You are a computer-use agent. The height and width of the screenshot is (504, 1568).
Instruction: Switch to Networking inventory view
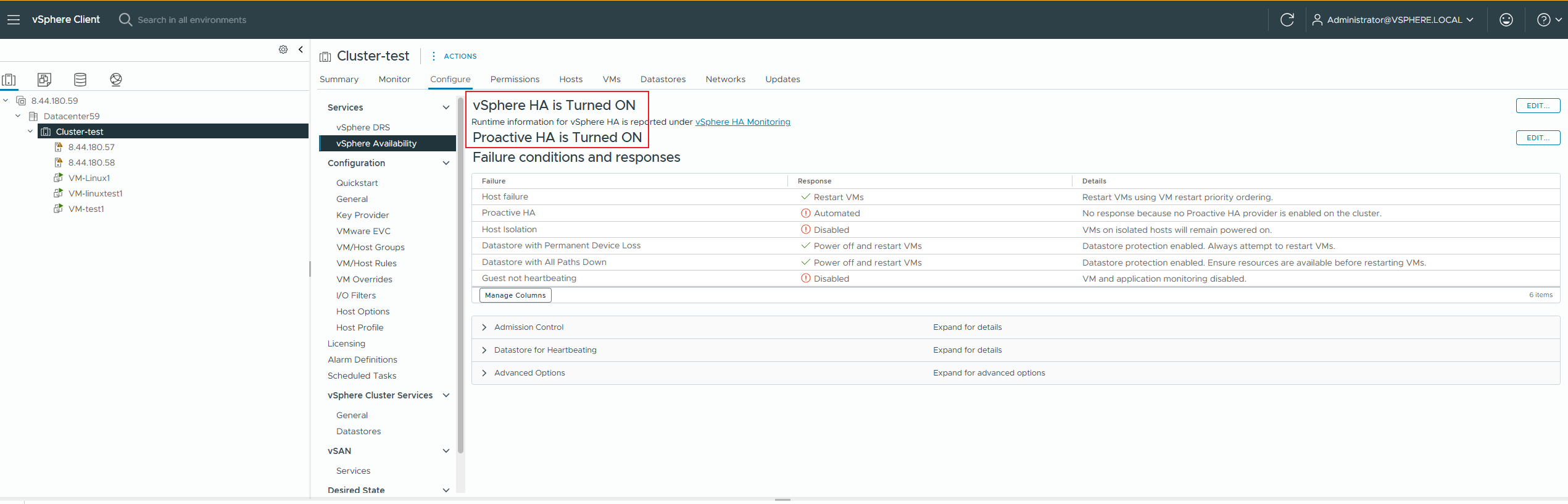pyautogui.click(x=116, y=79)
